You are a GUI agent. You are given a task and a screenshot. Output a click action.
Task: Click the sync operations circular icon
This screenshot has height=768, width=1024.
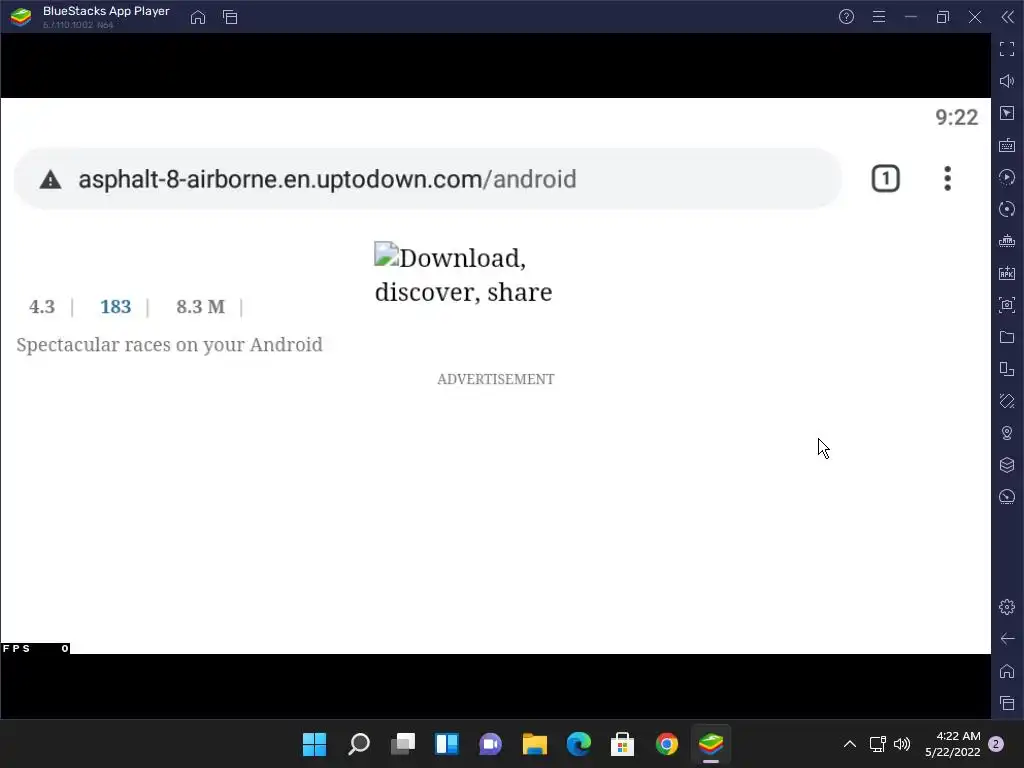point(1007,209)
